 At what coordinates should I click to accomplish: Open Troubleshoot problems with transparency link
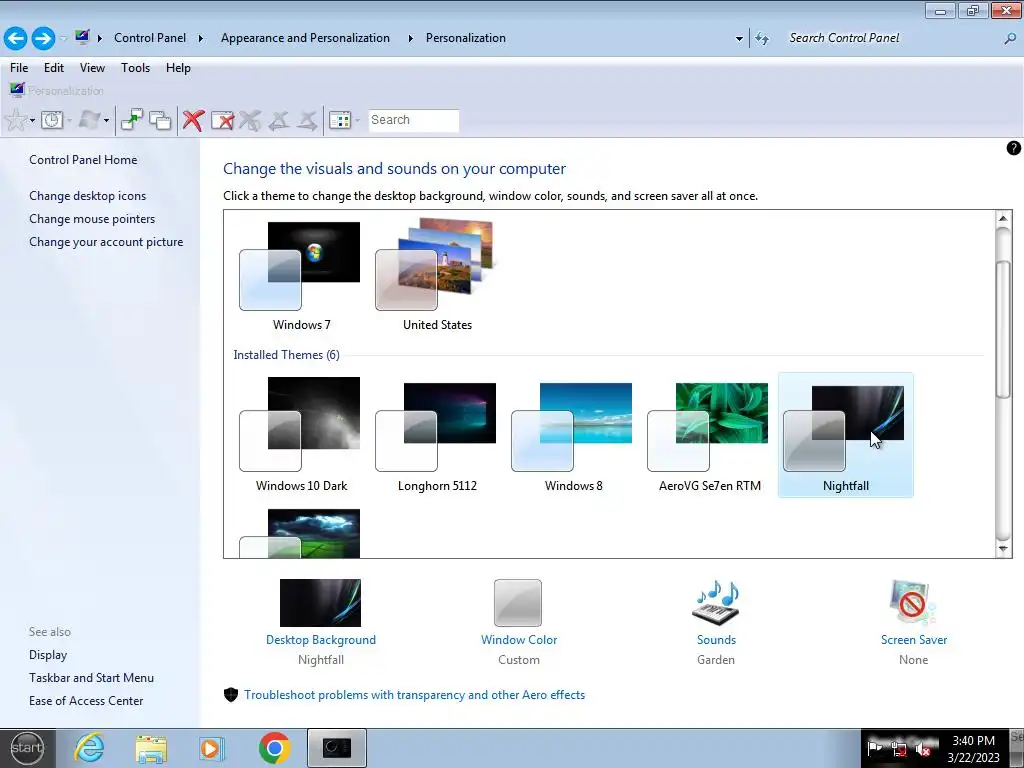point(415,695)
